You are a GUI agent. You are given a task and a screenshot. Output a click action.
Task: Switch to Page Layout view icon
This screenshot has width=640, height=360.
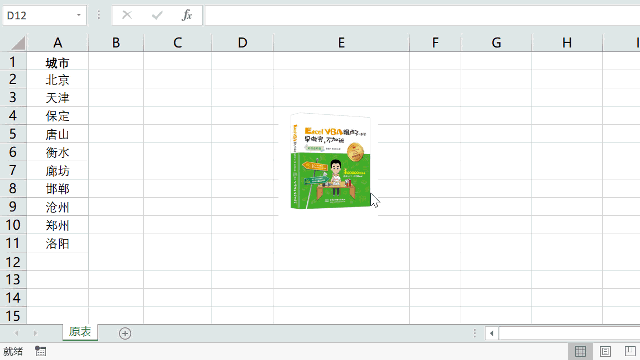605,351
